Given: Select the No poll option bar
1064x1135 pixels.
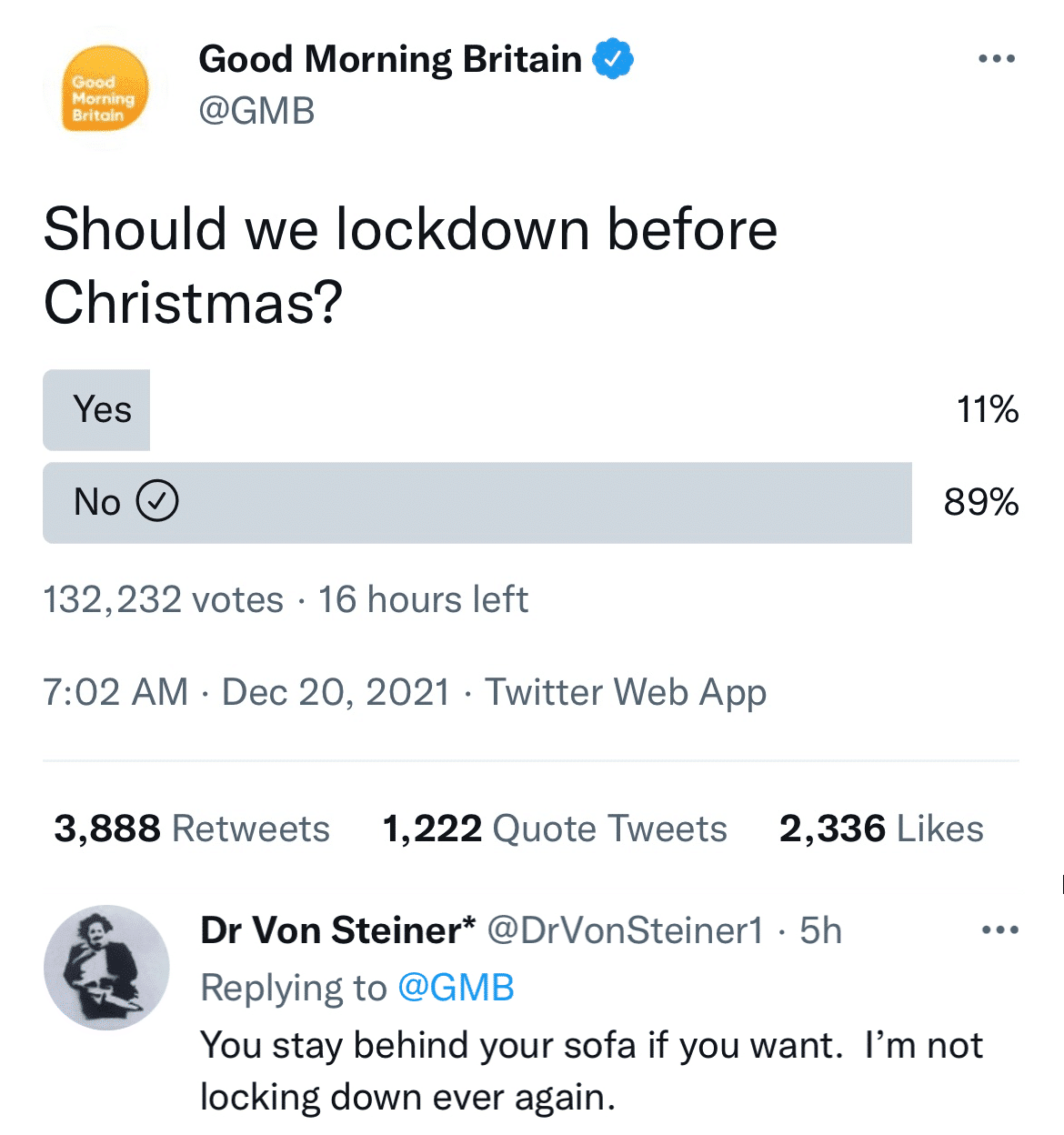Looking at the screenshot, I should pos(477,503).
